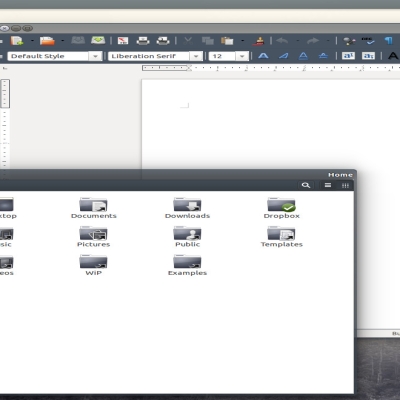
Task: Create a new Writer document
Action: coord(17,41)
